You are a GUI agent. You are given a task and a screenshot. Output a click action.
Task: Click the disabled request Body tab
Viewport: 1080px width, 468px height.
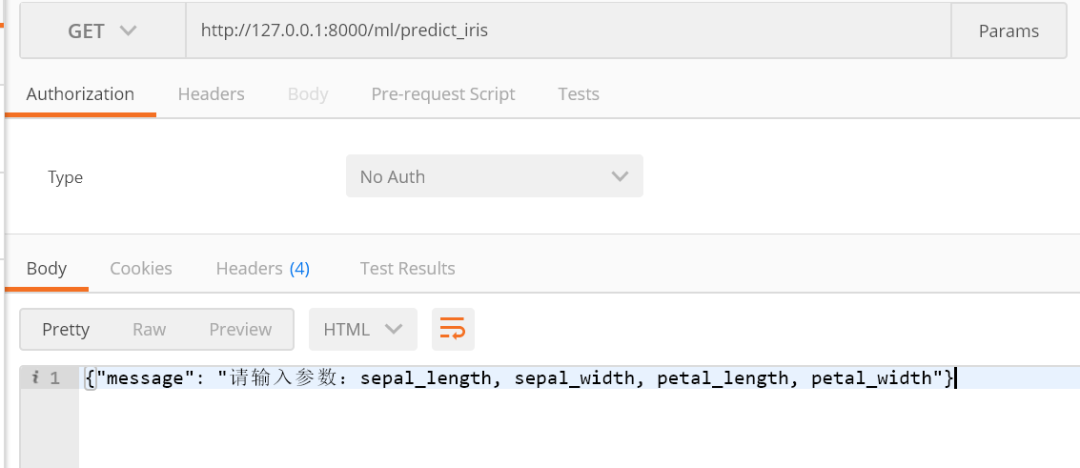[x=308, y=94]
